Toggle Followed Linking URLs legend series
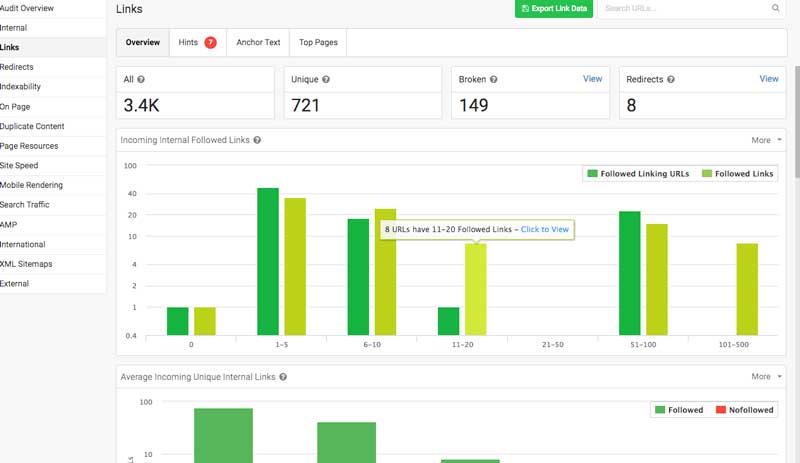This screenshot has height=463, width=800. pyautogui.click(x=638, y=174)
